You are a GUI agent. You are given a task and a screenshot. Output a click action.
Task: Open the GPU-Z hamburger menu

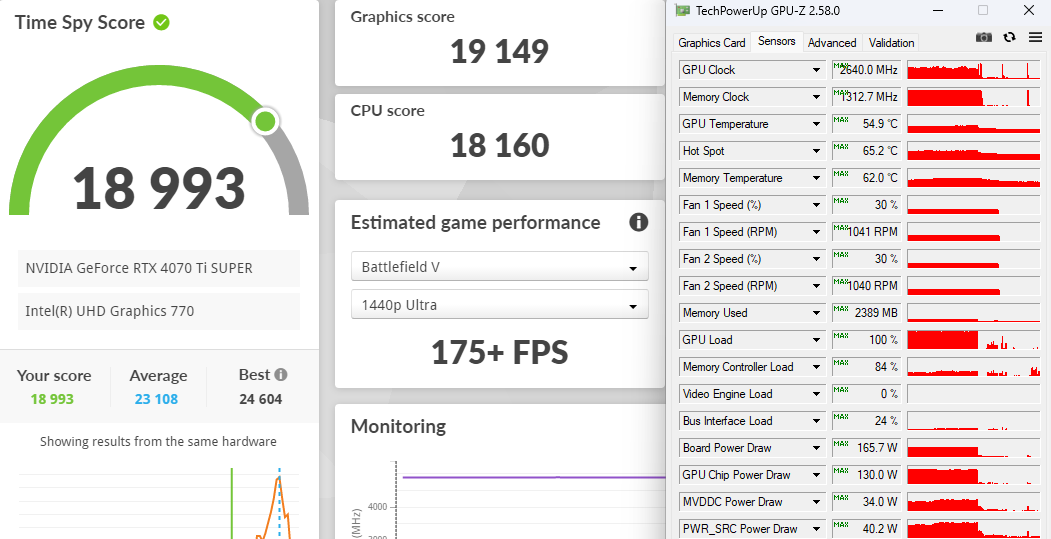point(1036,38)
